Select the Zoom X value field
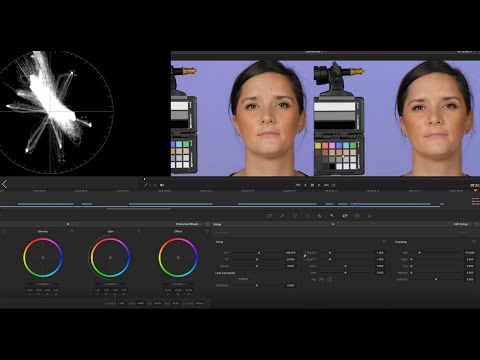The image size is (480, 360). (380, 253)
